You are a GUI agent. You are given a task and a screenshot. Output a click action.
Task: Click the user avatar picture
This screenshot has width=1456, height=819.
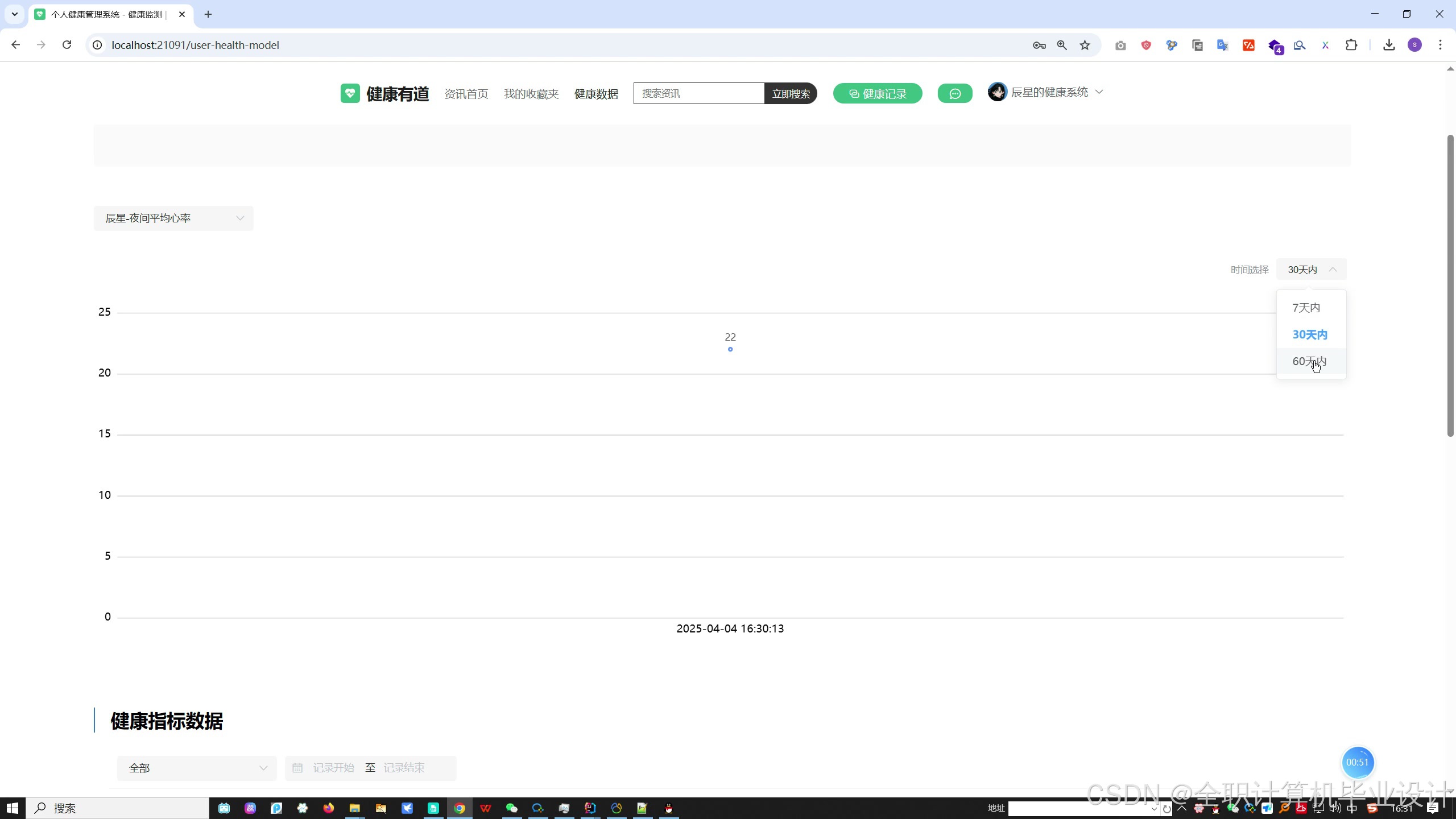click(997, 92)
